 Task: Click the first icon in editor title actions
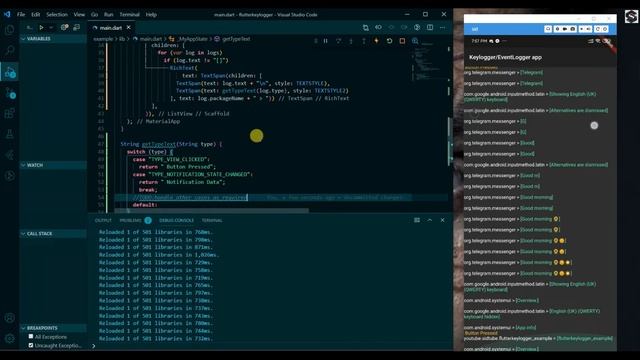pos(366,27)
